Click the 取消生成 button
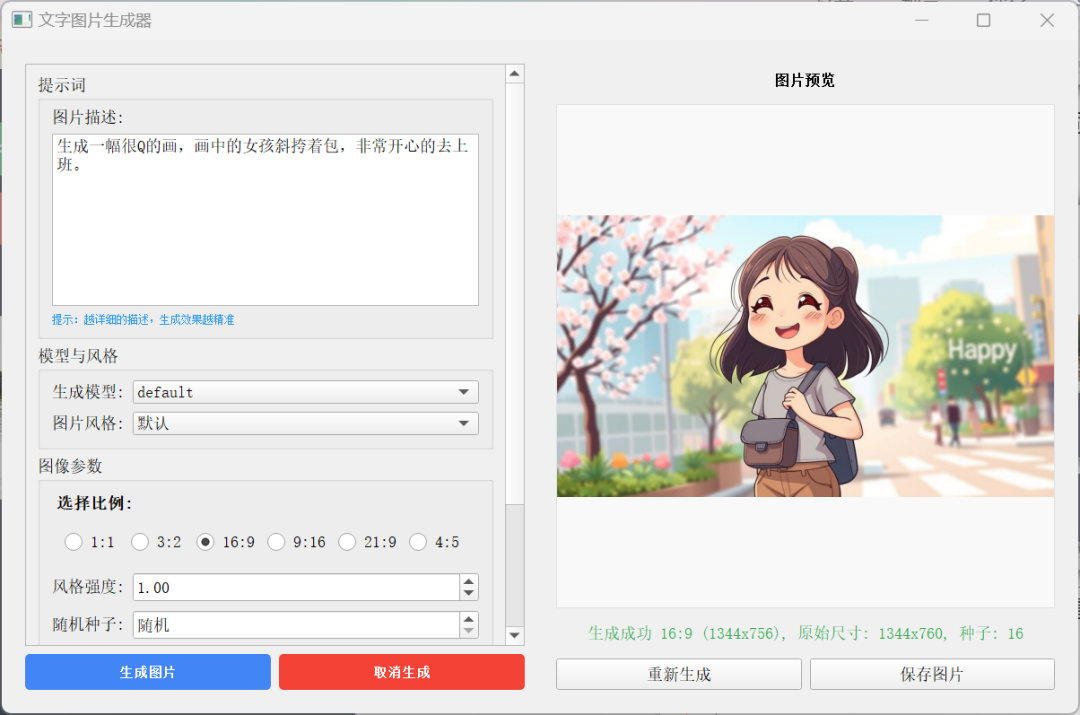Screen dimensions: 1080x715 [x=402, y=672]
